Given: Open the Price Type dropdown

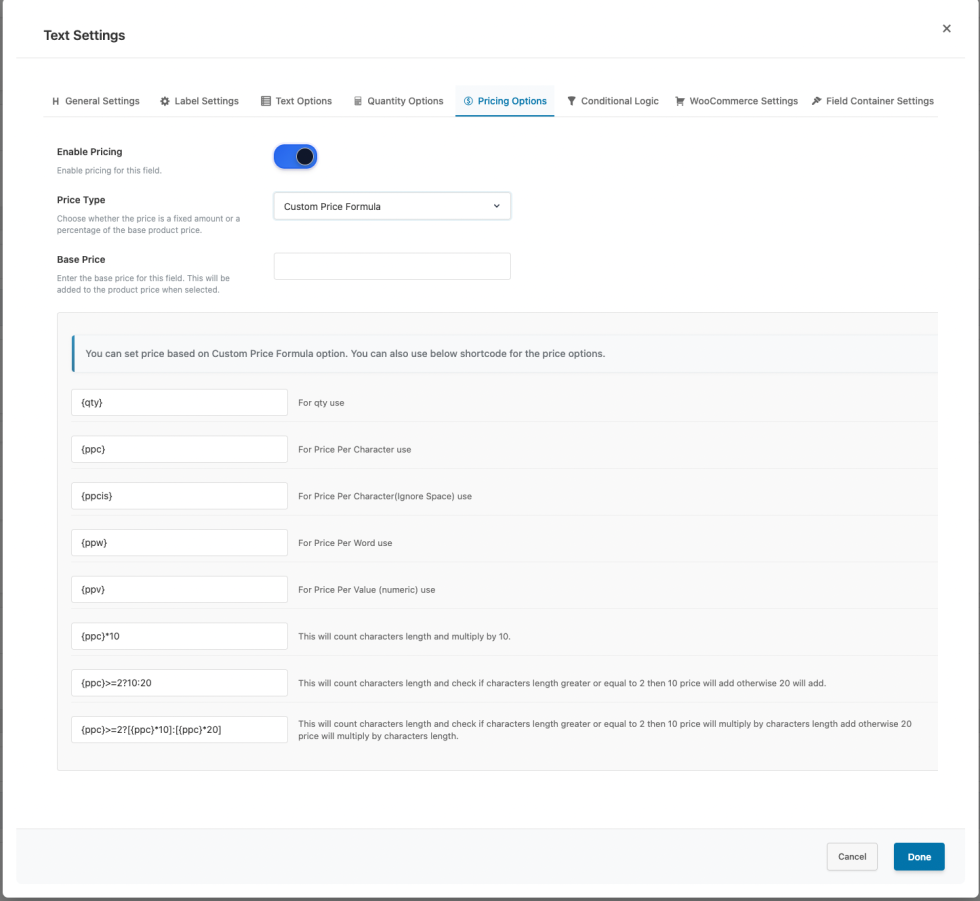Looking at the screenshot, I should click(392, 206).
